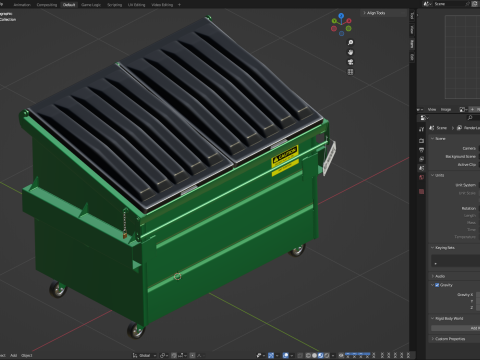The height and width of the screenshot is (360, 480).
Task: Click the properties search magnifier icon
Action: pyautogui.click(x=470, y=118)
